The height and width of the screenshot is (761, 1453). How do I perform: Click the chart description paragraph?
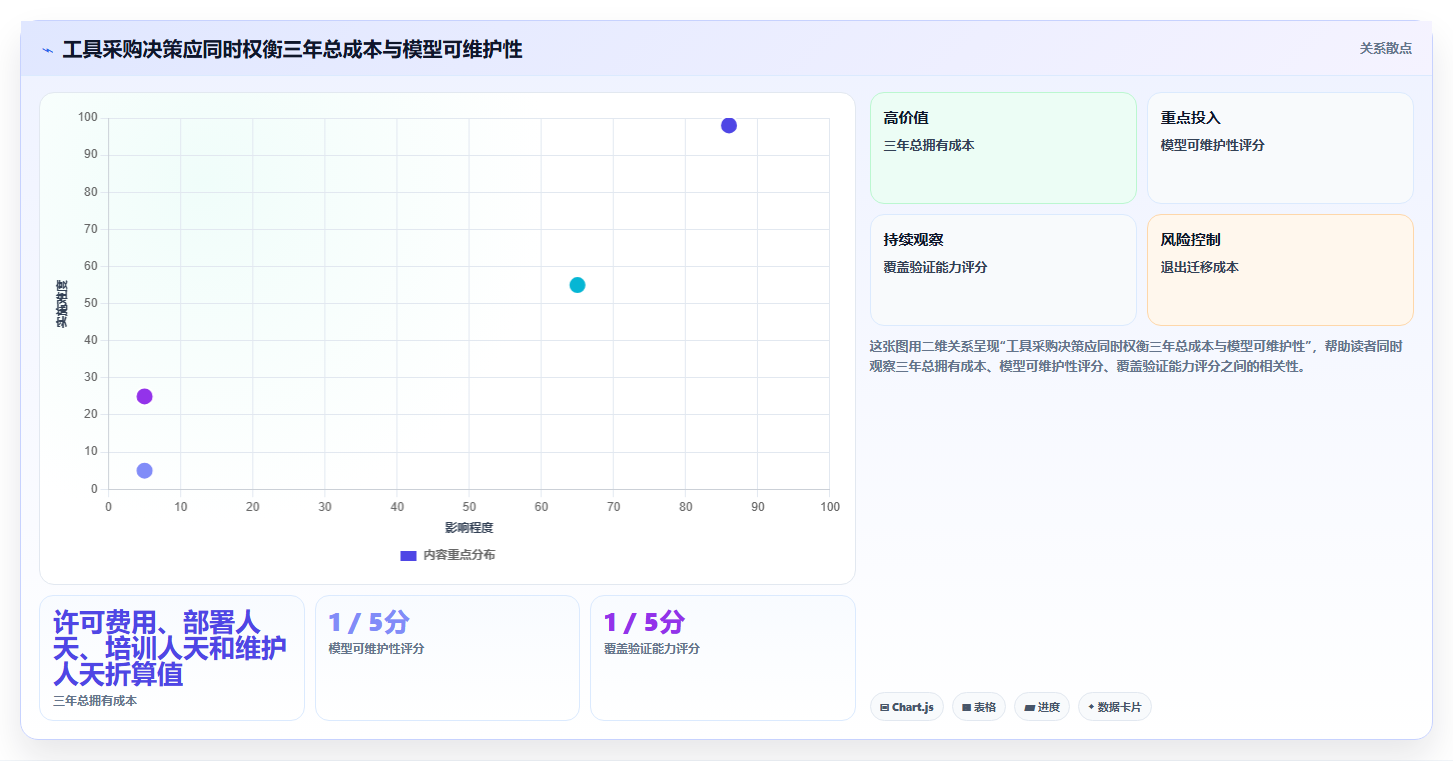[1136, 356]
